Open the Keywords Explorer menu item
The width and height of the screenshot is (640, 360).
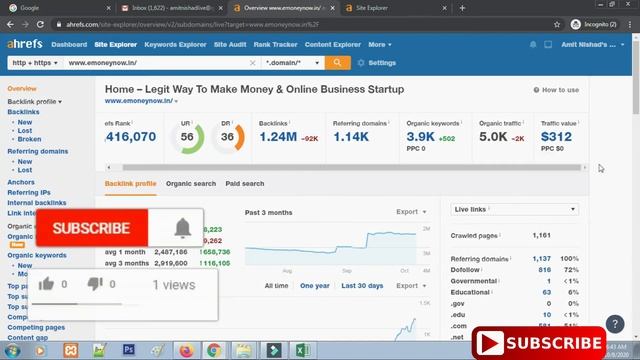(176, 44)
